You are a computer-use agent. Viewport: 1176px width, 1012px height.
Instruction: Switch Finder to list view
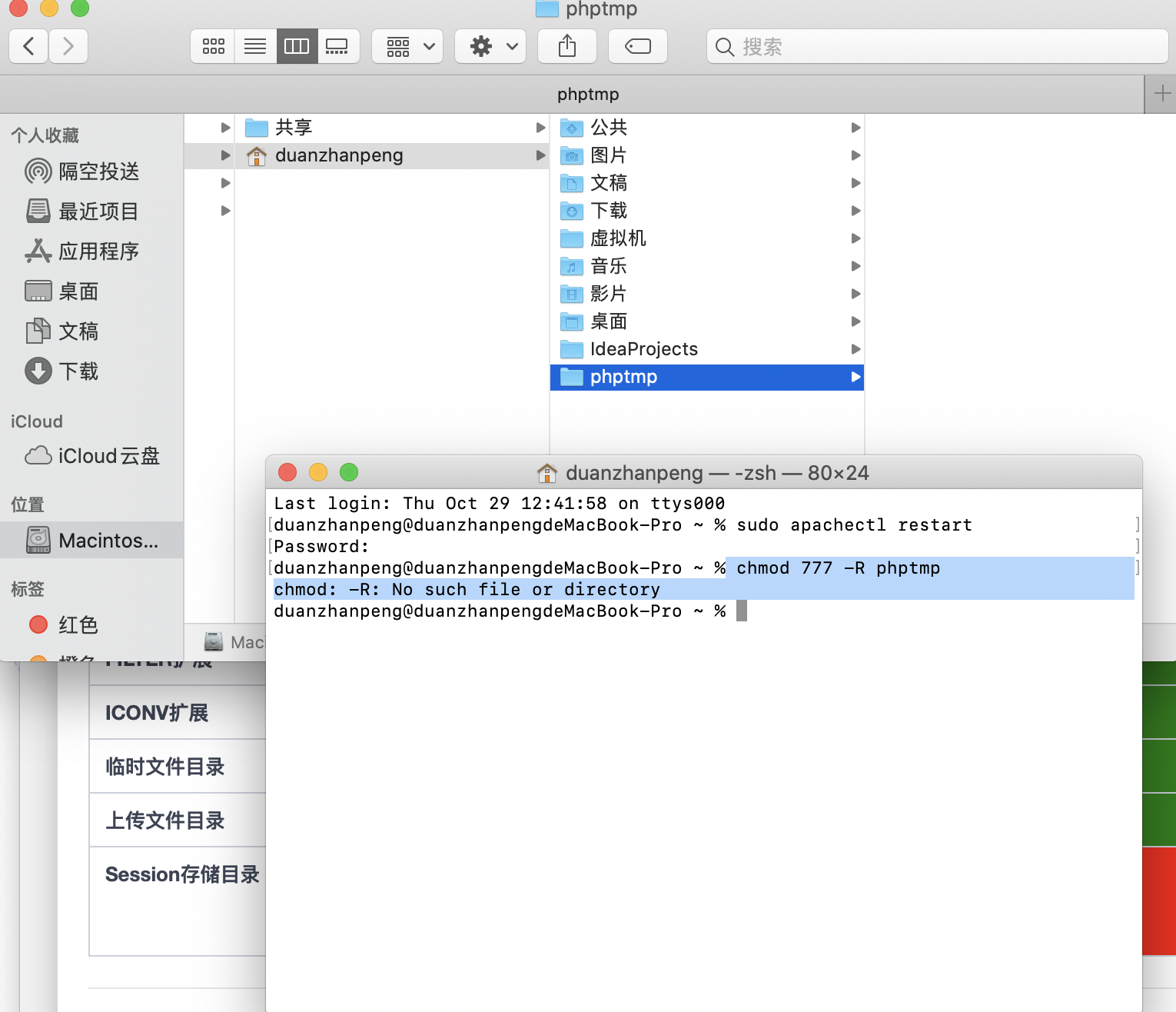[x=255, y=46]
